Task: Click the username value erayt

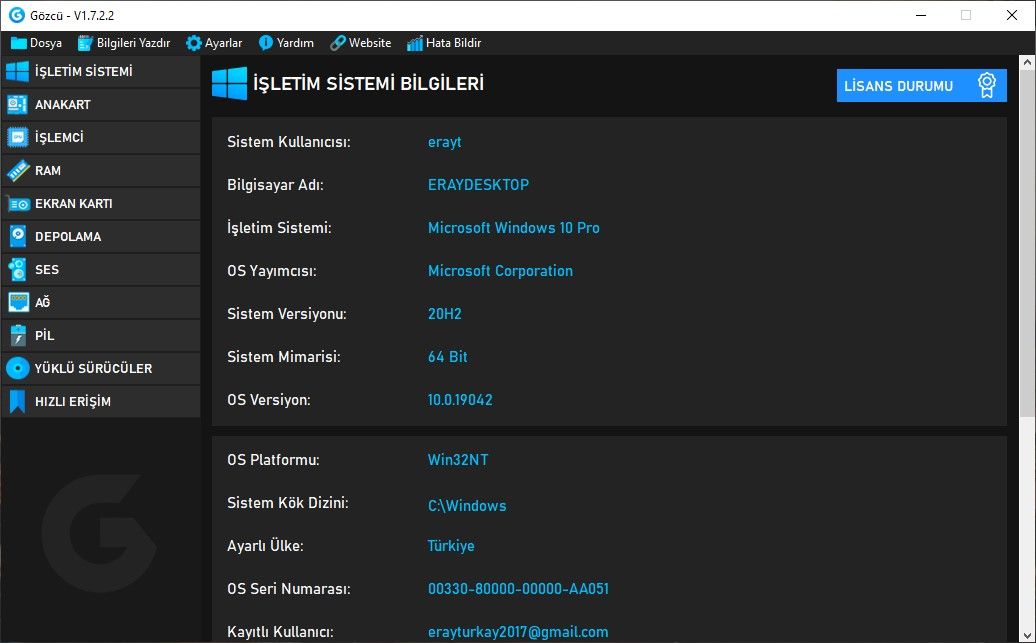Action: tap(445, 142)
